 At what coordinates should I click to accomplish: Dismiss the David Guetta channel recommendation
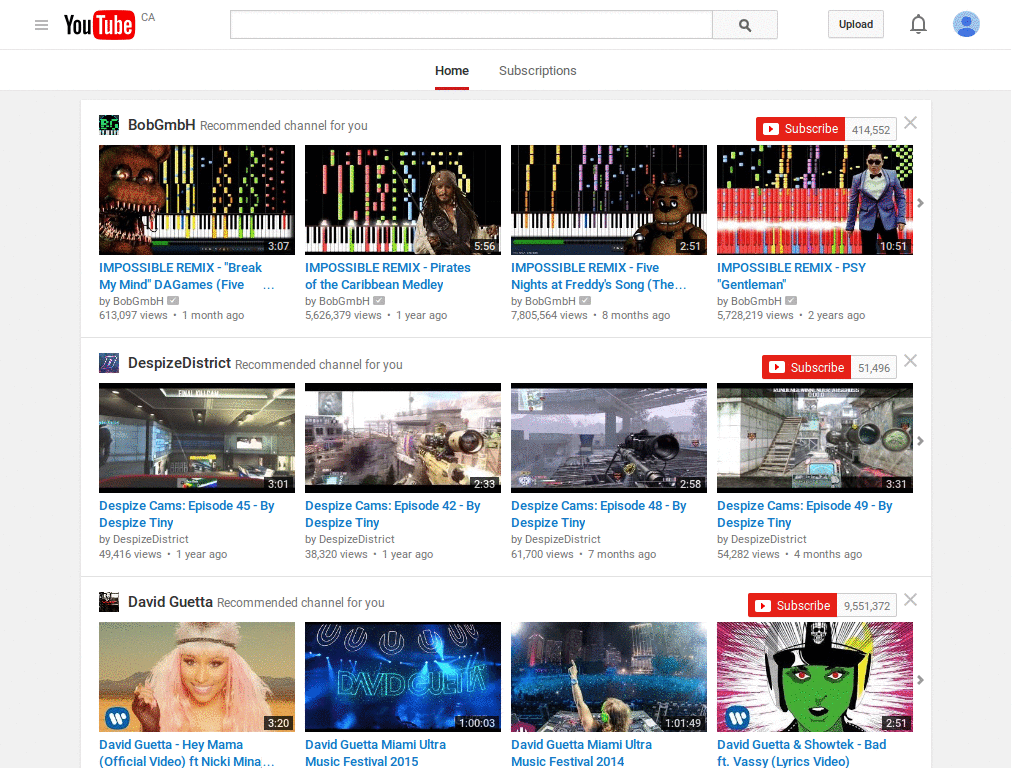(x=910, y=600)
